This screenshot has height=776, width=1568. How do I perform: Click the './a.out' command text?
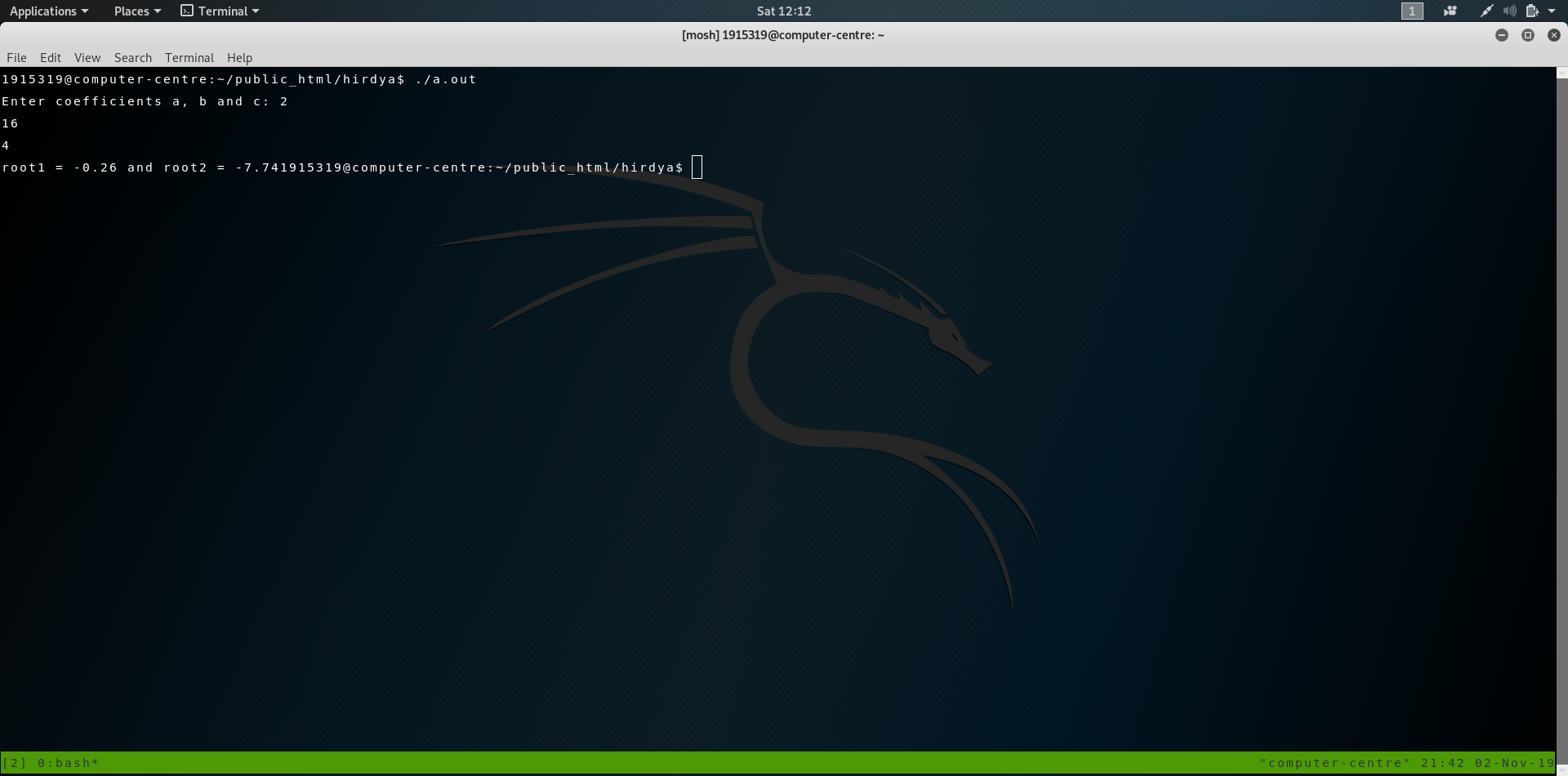pyautogui.click(x=446, y=79)
